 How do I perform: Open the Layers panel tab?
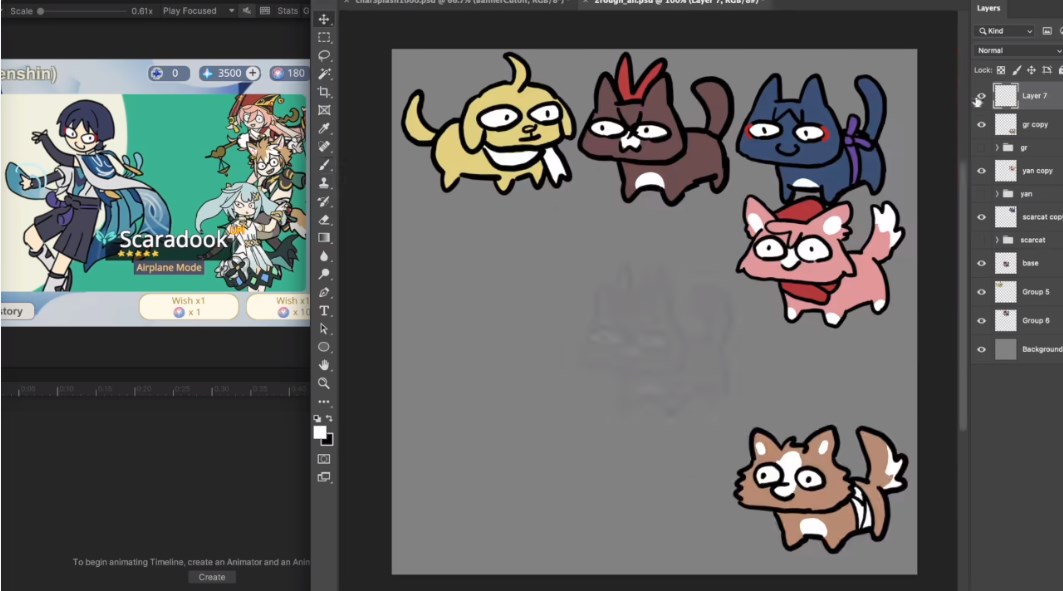click(988, 8)
